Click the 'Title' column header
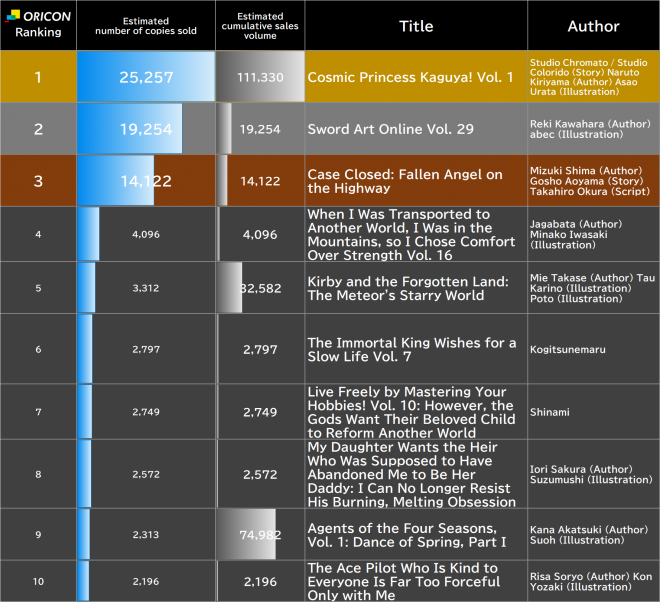This screenshot has width=660, height=602. pyautogui.click(x=416, y=26)
